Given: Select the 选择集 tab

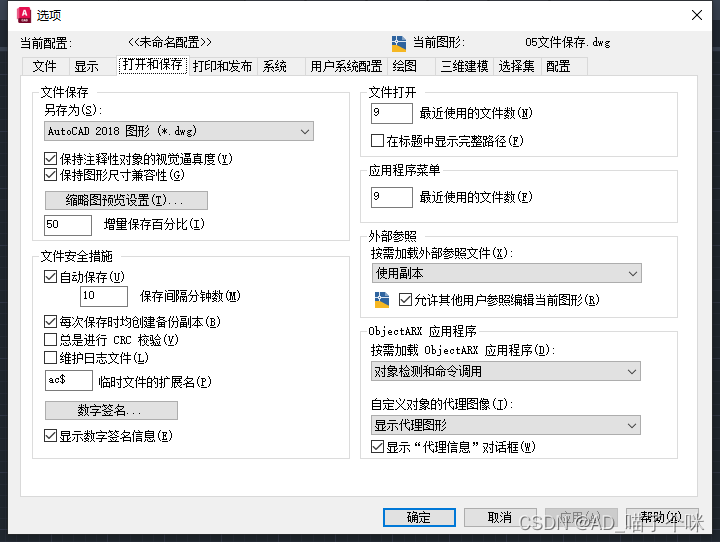Looking at the screenshot, I should 517,67.
